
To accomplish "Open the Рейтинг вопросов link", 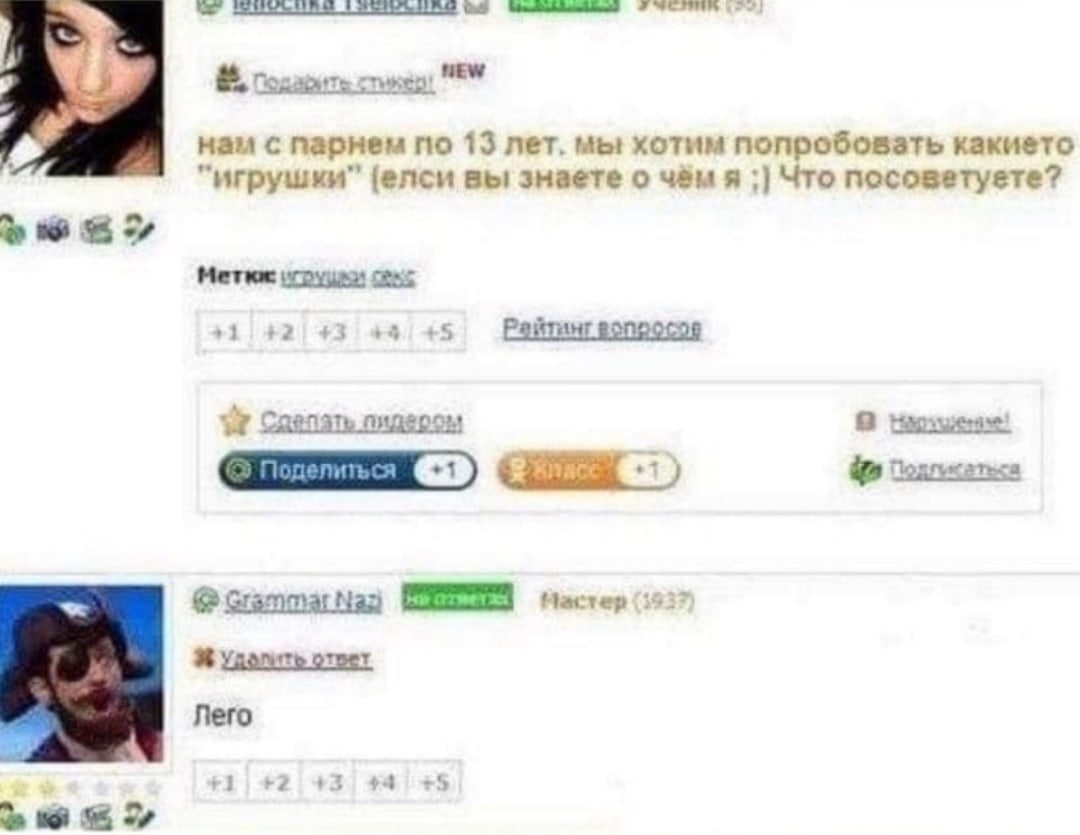I will 602,329.
